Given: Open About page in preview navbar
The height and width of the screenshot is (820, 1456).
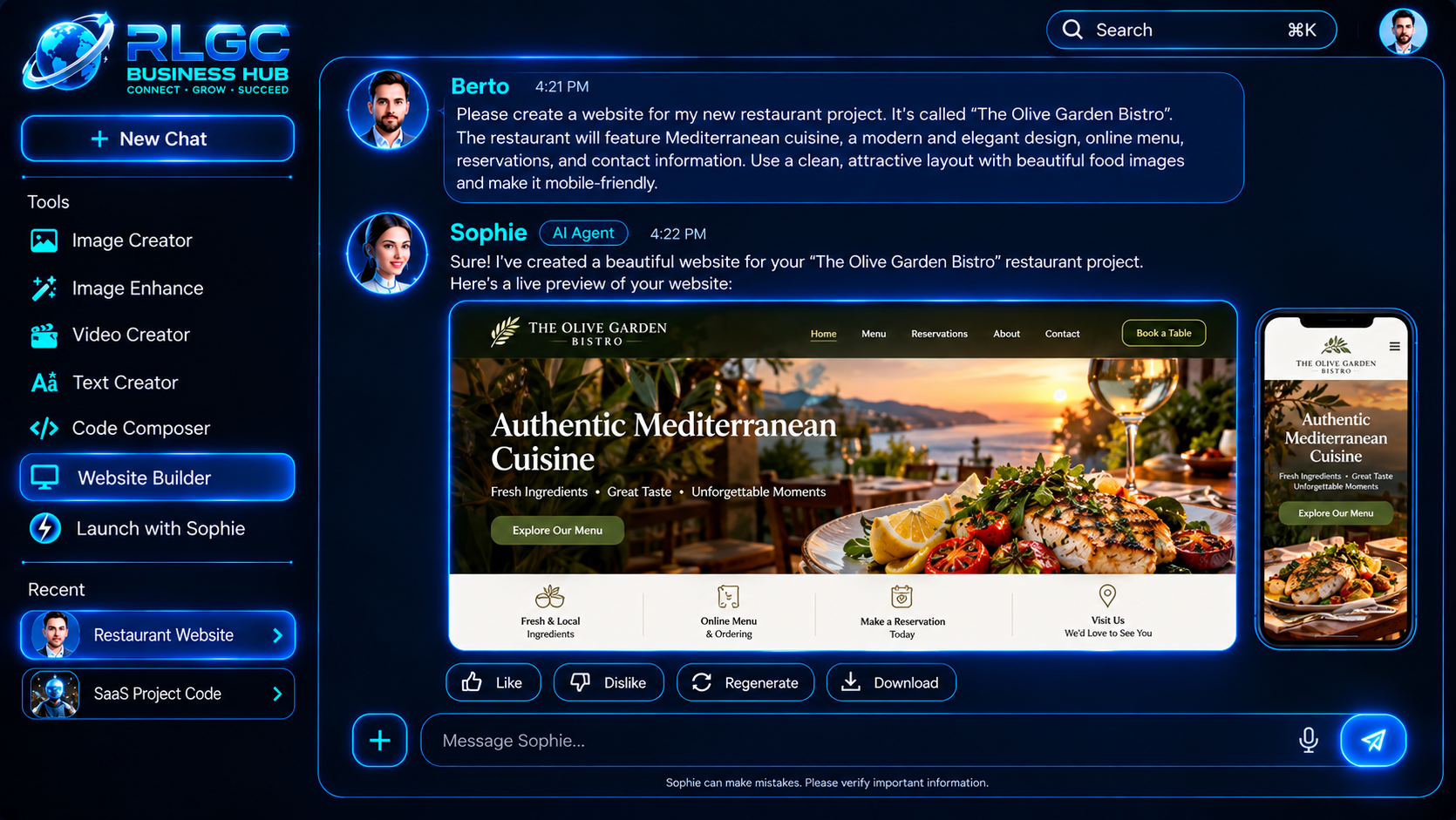Looking at the screenshot, I should tap(1006, 334).
